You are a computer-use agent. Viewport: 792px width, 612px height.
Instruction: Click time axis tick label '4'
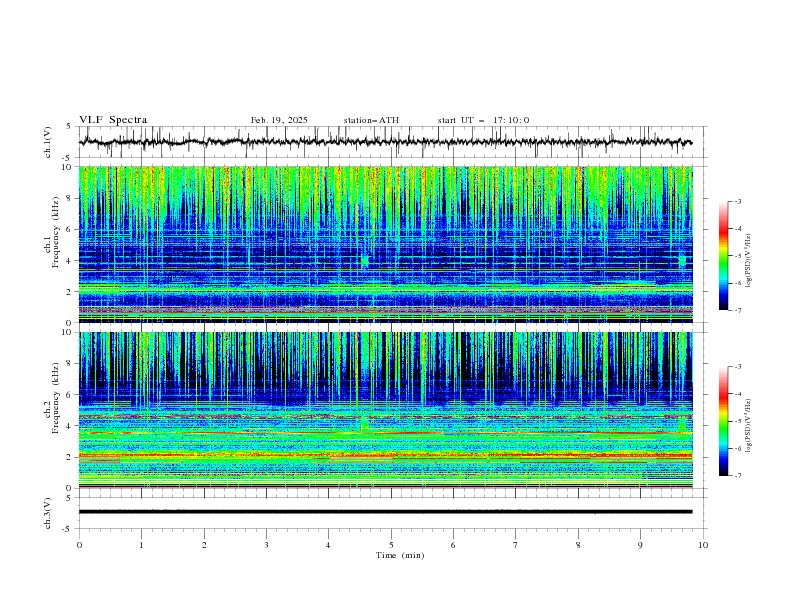coord(328,545)
